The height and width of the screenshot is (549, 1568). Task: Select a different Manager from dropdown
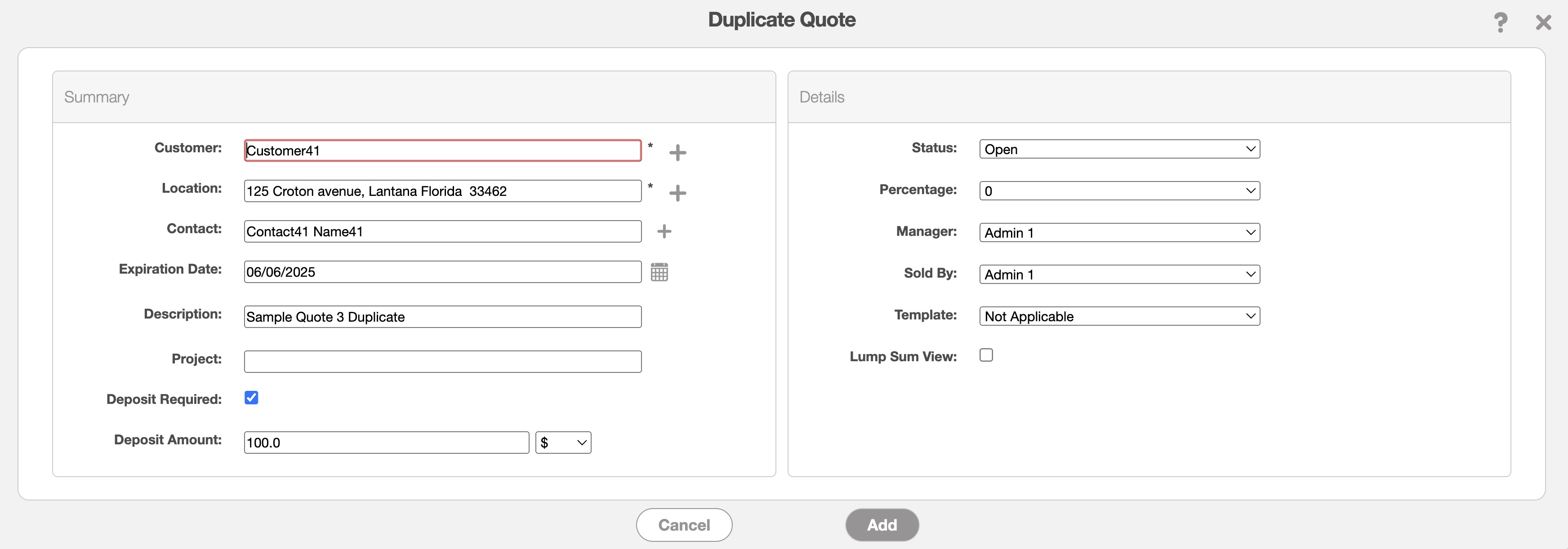[x=1119, y=233]
